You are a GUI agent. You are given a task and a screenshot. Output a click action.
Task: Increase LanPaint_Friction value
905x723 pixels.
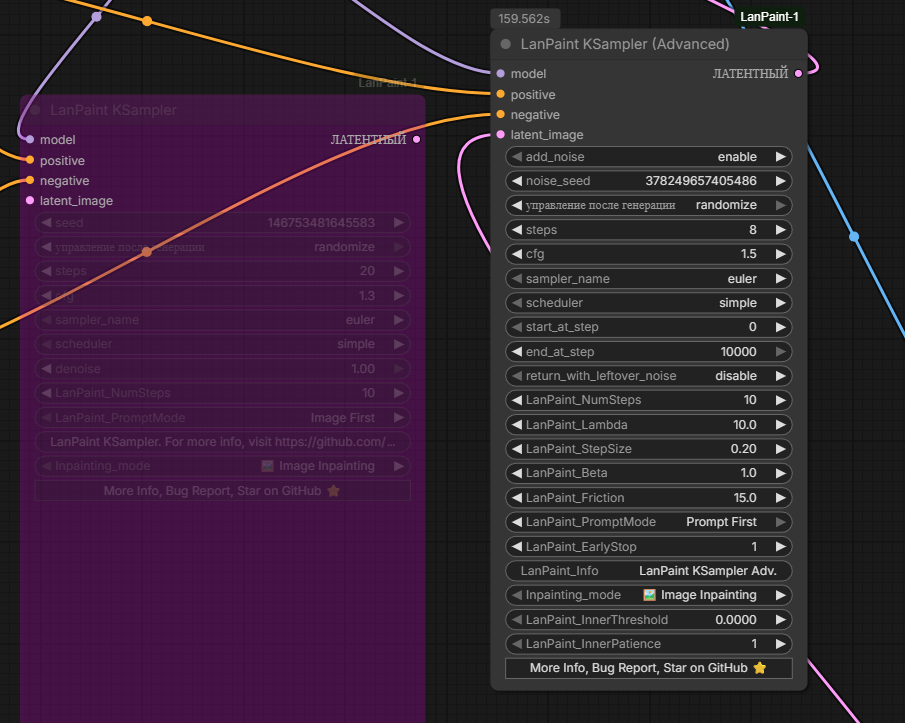pyautogui.click(x=780, y=497)
